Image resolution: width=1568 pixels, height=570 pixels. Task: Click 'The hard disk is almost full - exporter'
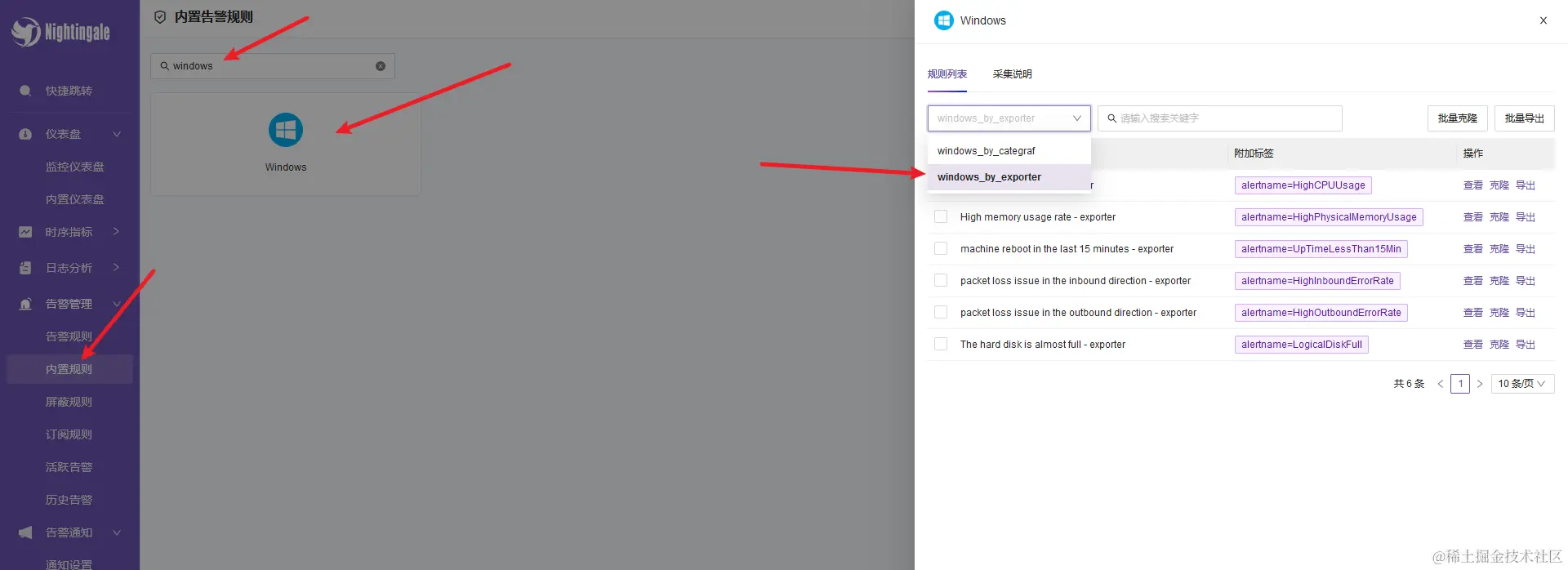[1043, 345]
